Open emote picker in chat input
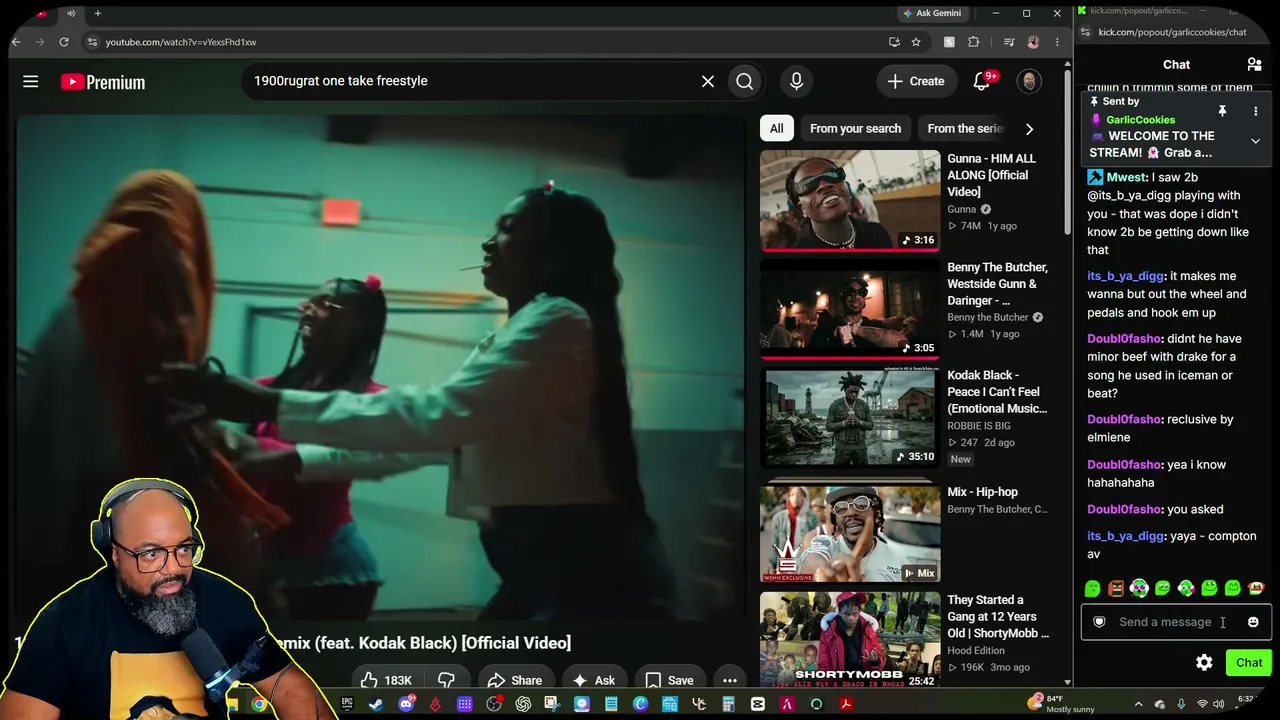The image size is (1280, 720). pos(1253,622)
